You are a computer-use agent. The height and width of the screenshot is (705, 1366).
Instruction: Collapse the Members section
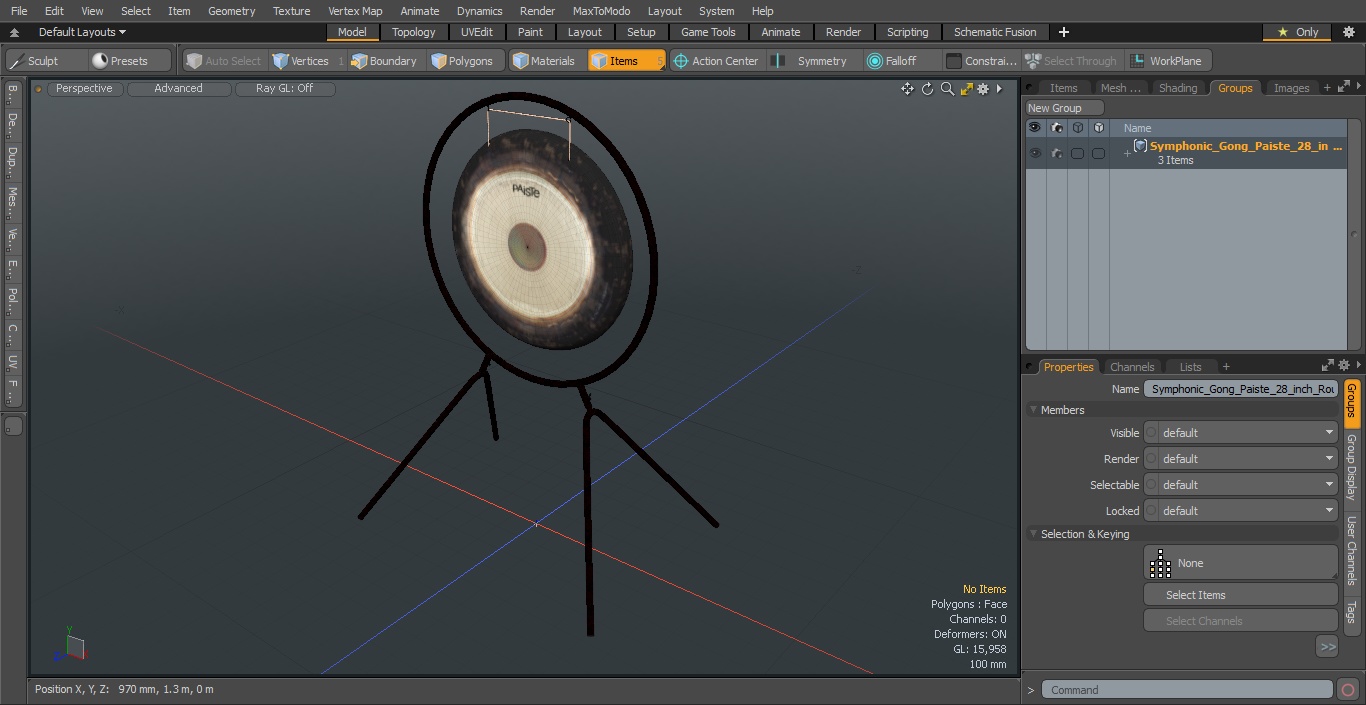1033,410
